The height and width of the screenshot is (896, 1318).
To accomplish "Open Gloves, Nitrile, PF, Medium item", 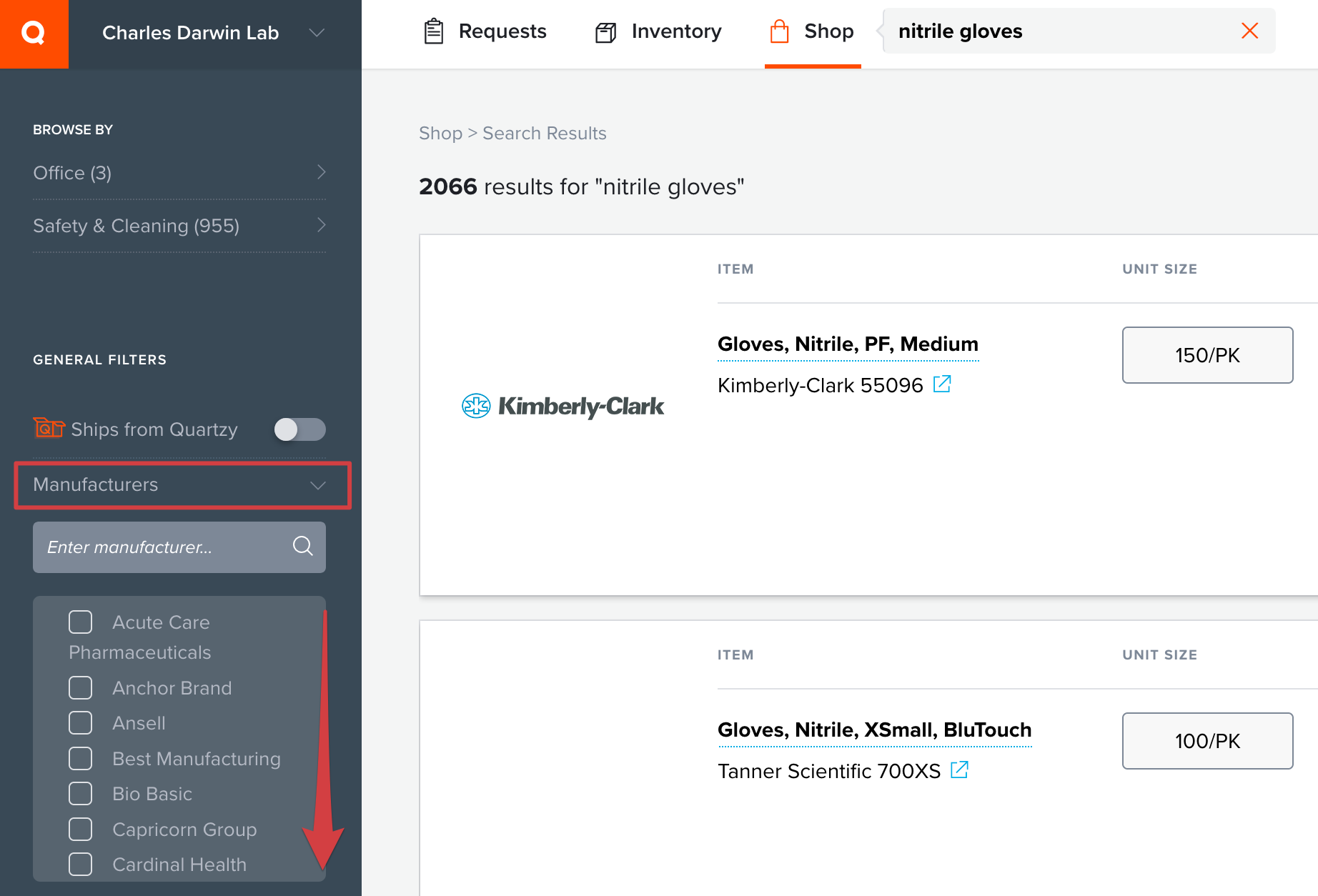I will pos(848,344).
